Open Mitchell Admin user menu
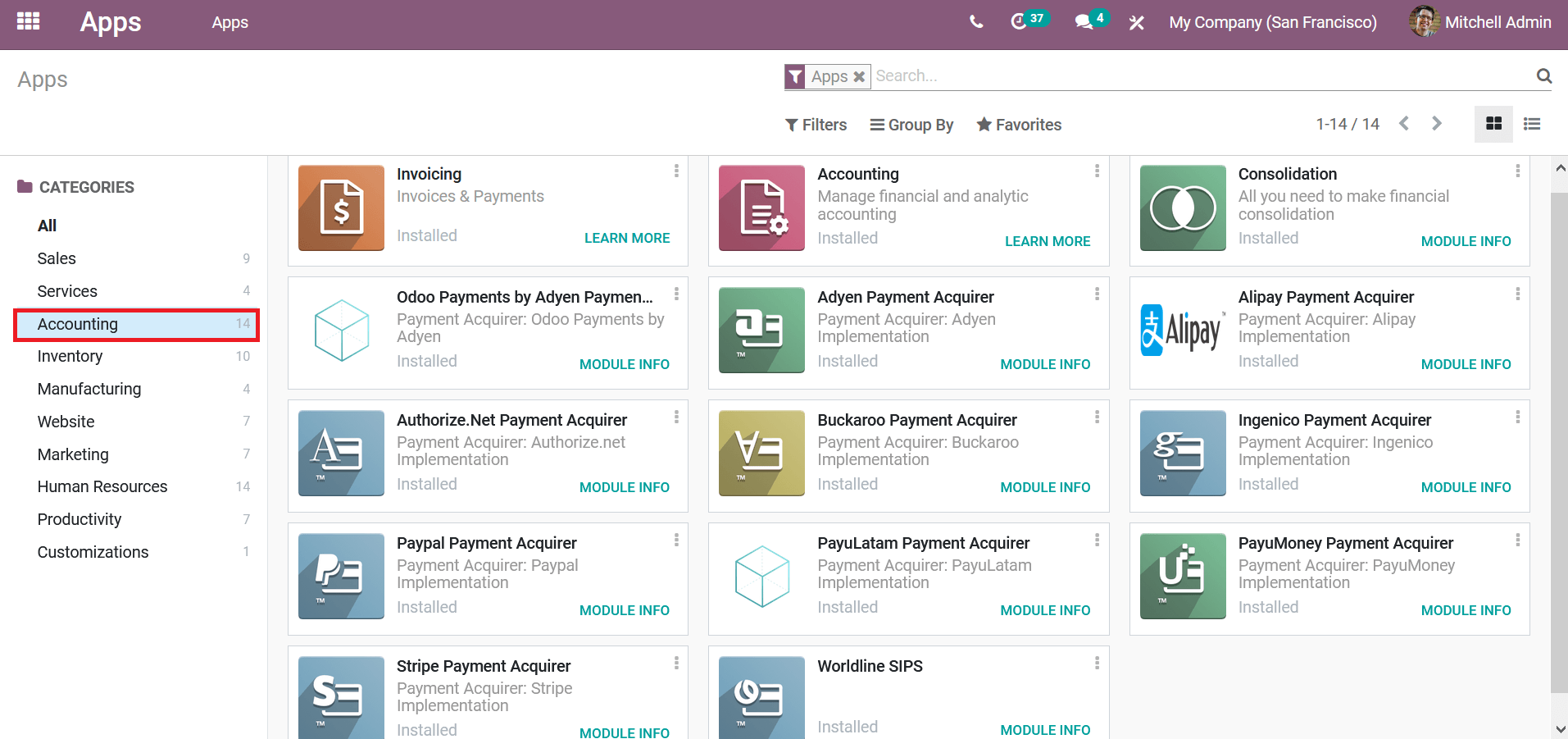The image size is (1568, 739). coord(1480,22)
